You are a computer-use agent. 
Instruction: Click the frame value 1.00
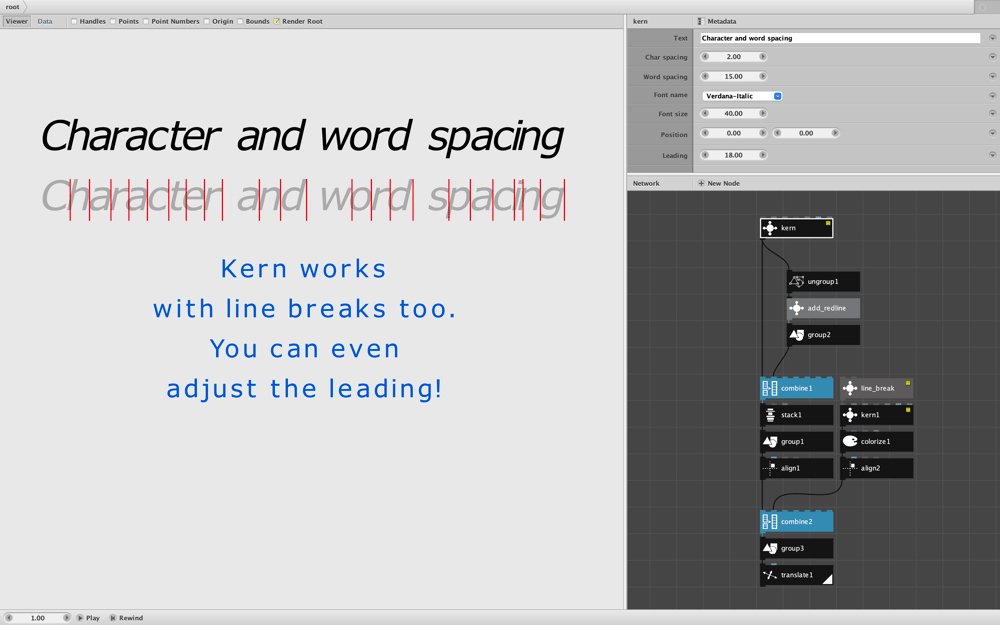(38, 617)
